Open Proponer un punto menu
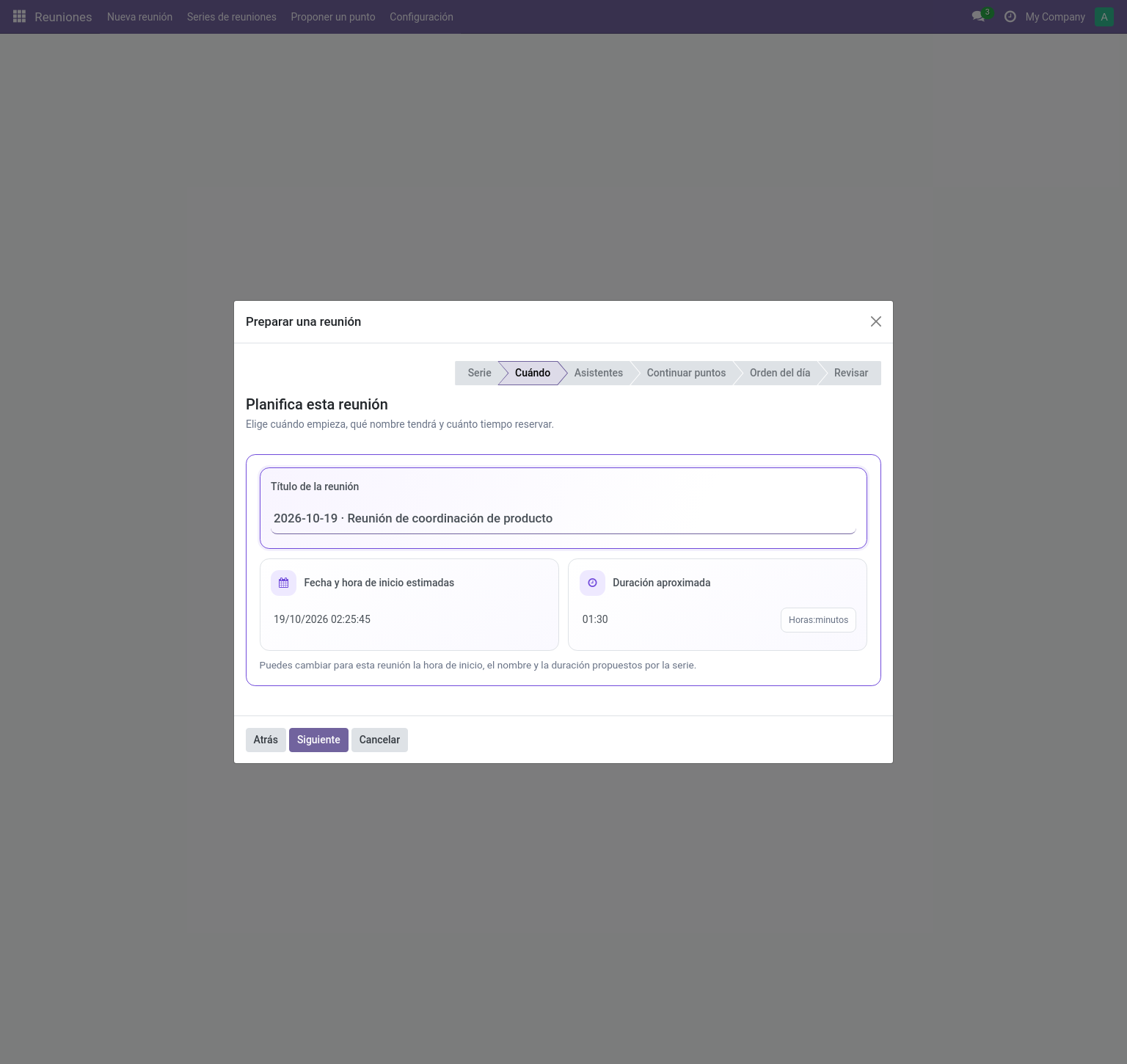 coord(333,17)
